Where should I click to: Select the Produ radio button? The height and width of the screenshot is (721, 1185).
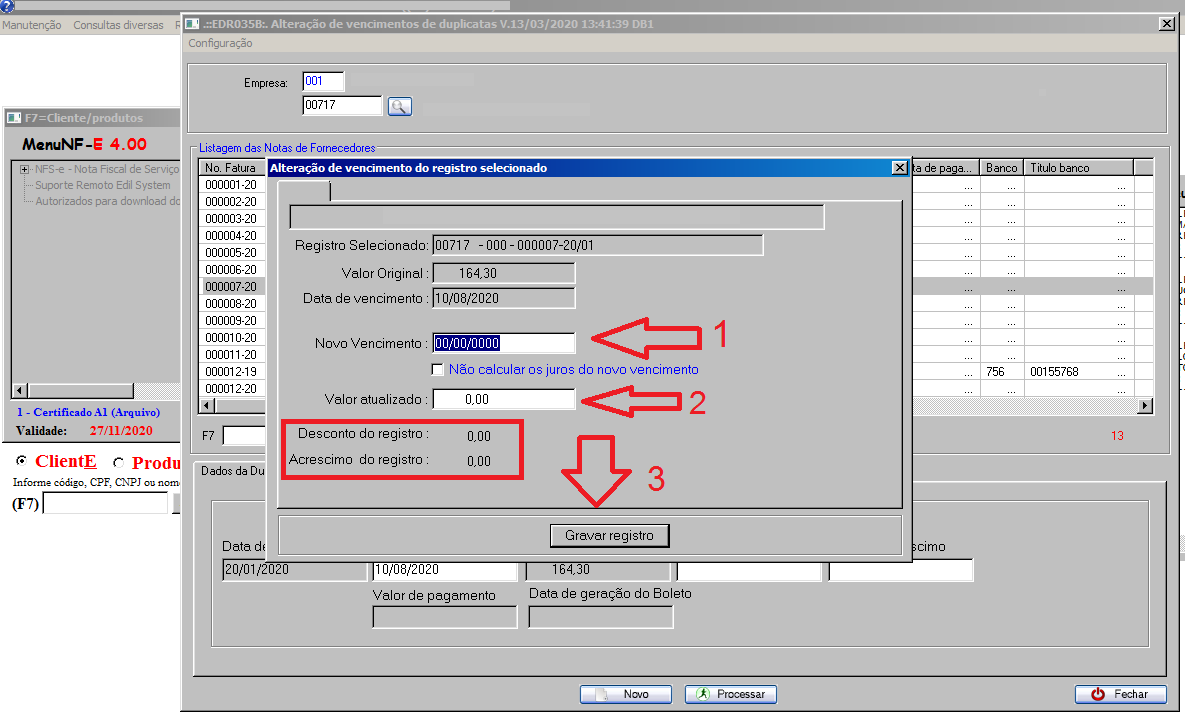coord(119,463)
